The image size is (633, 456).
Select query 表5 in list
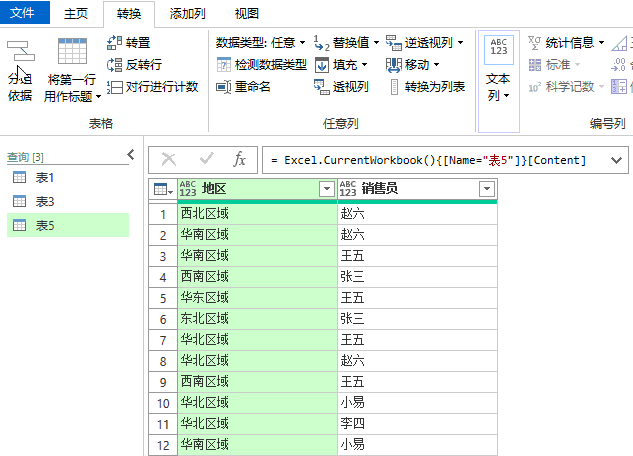coord(68,225)
